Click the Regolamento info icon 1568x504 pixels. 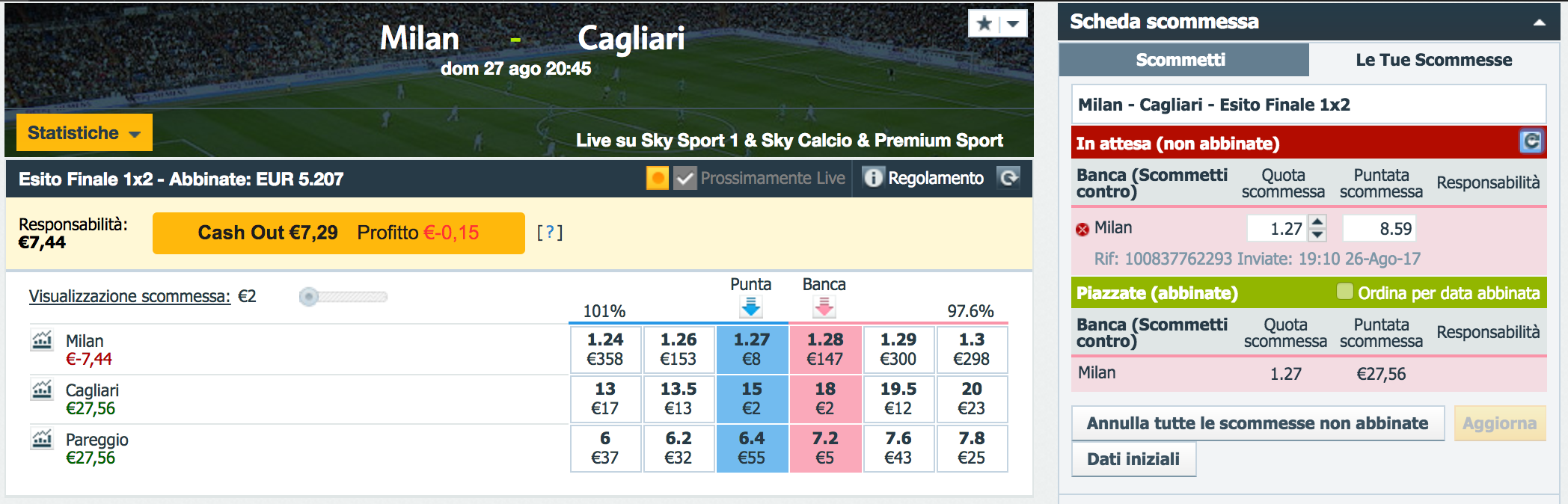tap(872, 177)
